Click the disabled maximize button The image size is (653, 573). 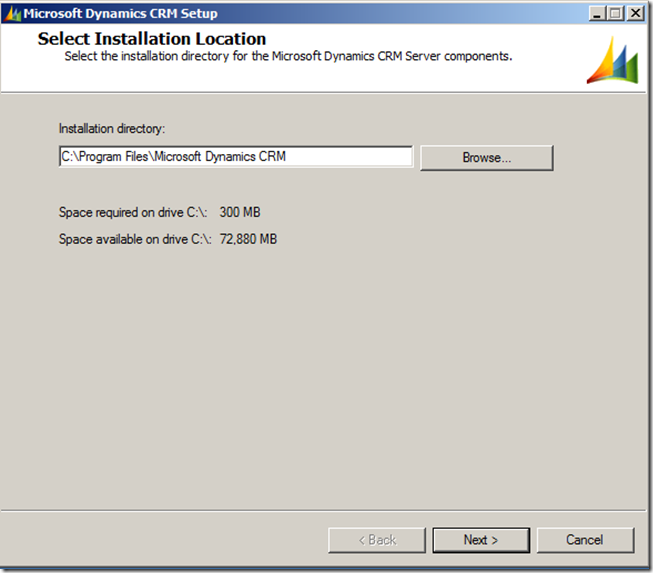pos(616,14)
